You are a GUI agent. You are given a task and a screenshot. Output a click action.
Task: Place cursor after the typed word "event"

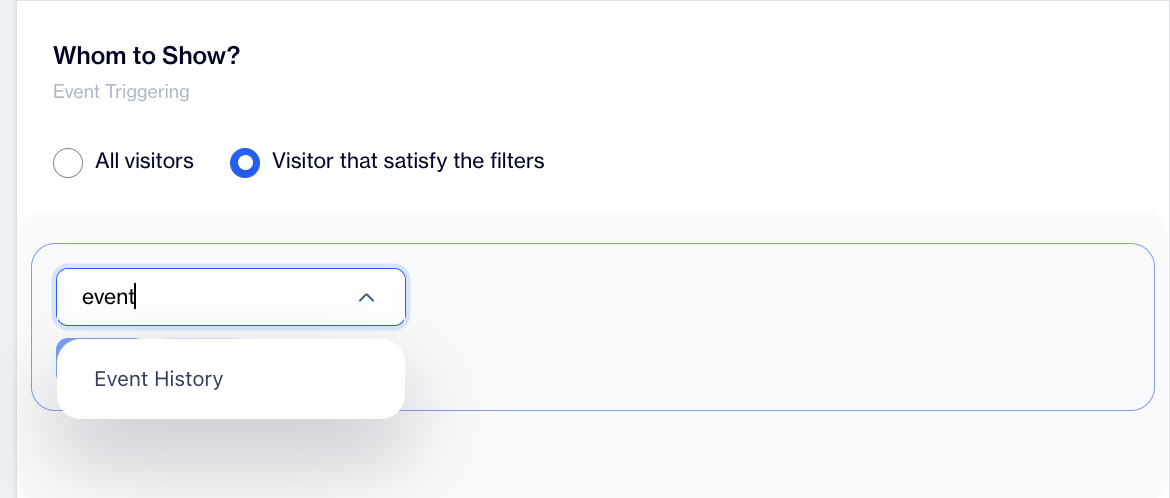tap(135, 297)
